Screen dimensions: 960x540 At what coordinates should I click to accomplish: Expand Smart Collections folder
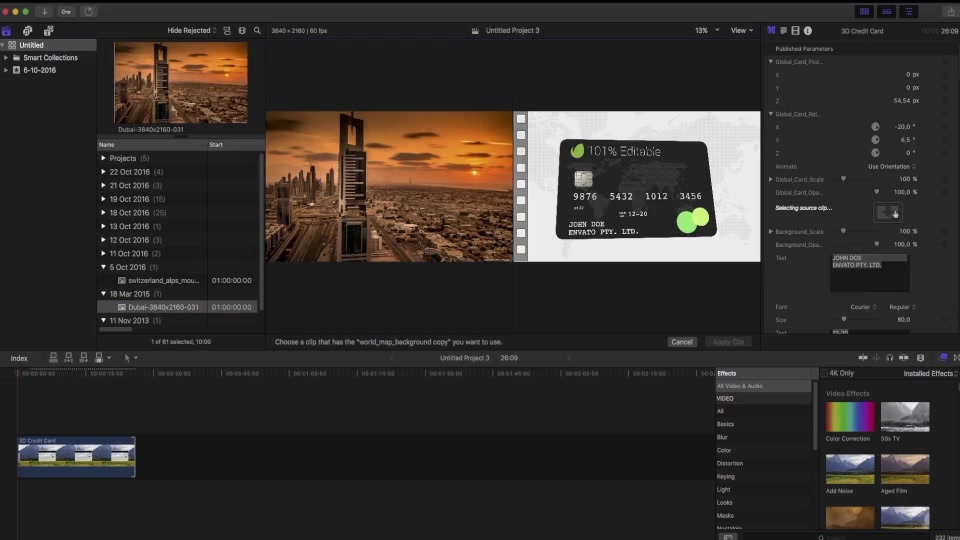[6, 58]
